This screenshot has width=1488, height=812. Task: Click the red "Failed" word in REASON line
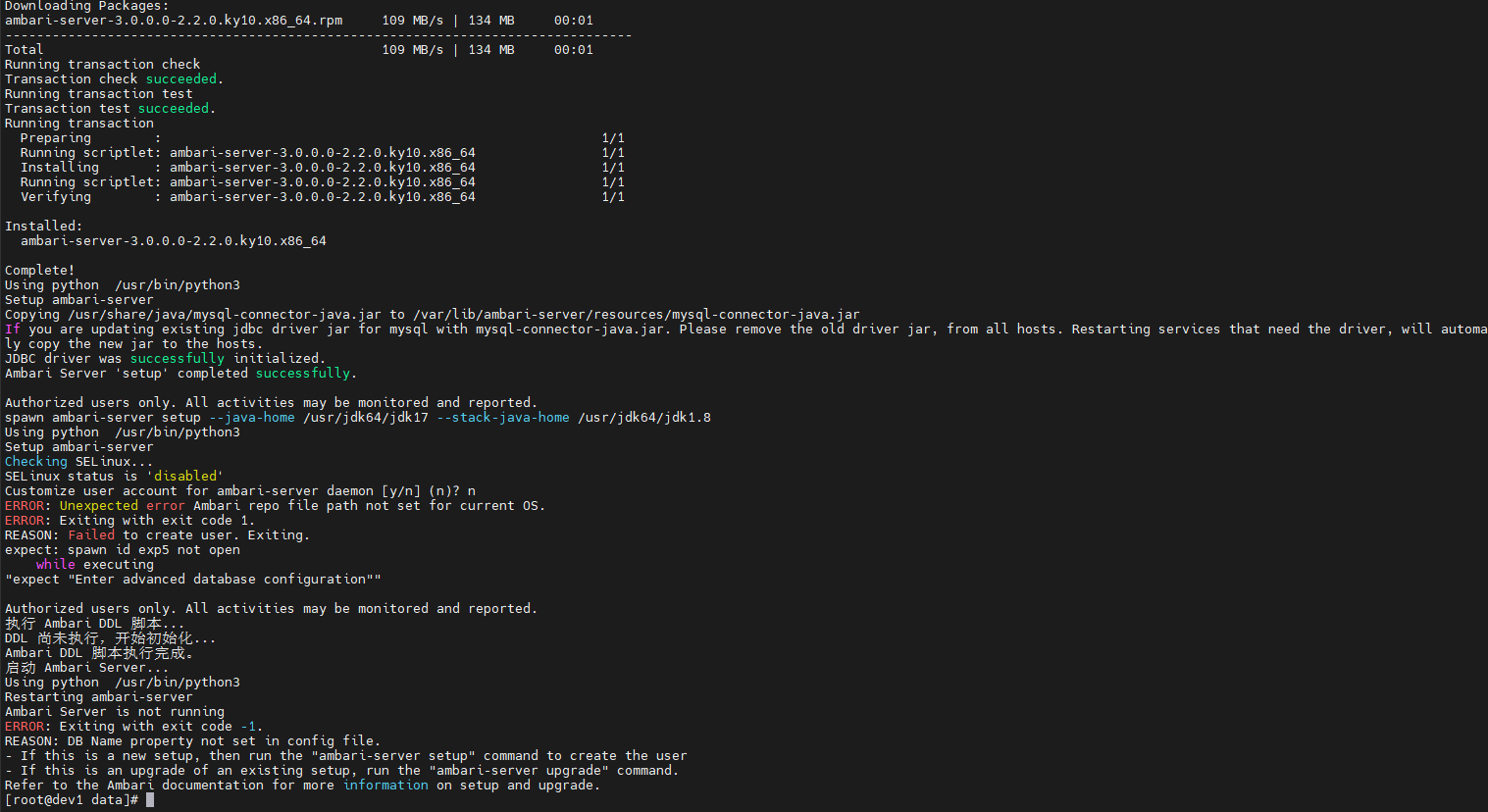[x=91, y=535]
